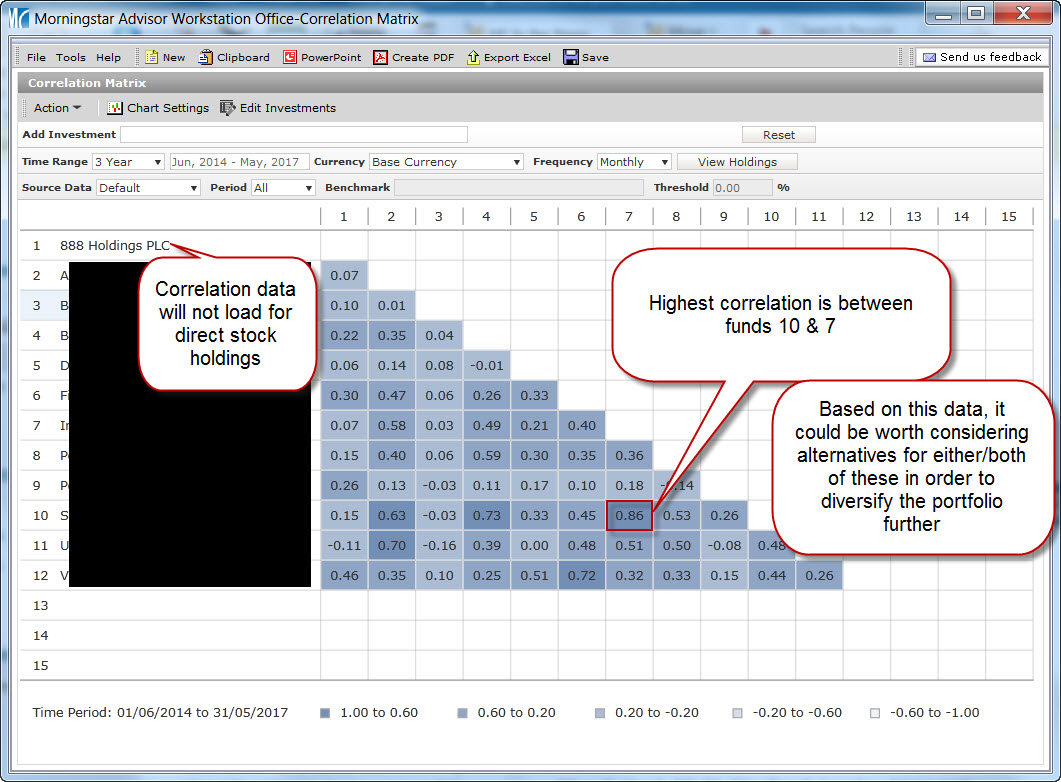Open the Source Data Default dropdown
Viewport: 1061px width, 782px height.
pyautogui.click(x=148, y=188)
